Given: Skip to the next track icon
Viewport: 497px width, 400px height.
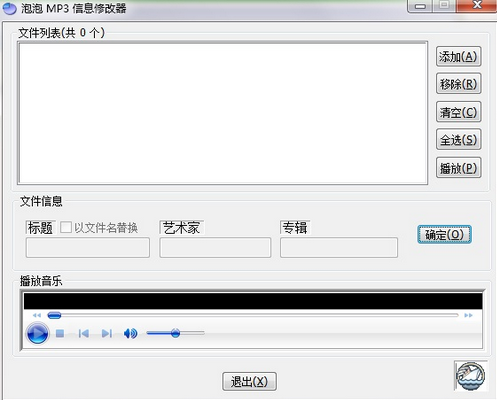Looking at the screenshot, I should [x=107, y=333].
